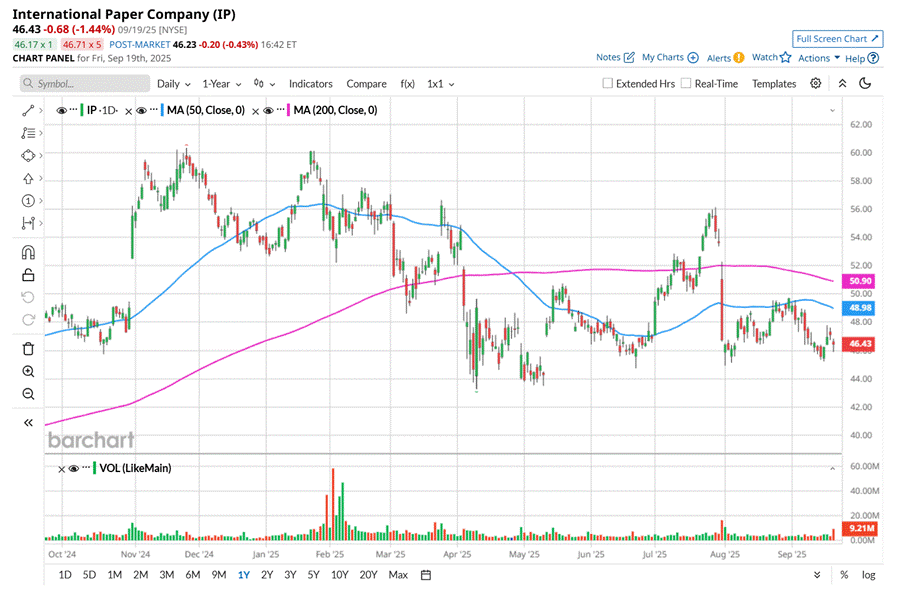The width and height of the screenshot is (902, 592).
Task: Open the Daily interval dropdown
Action: coord(174,84)
